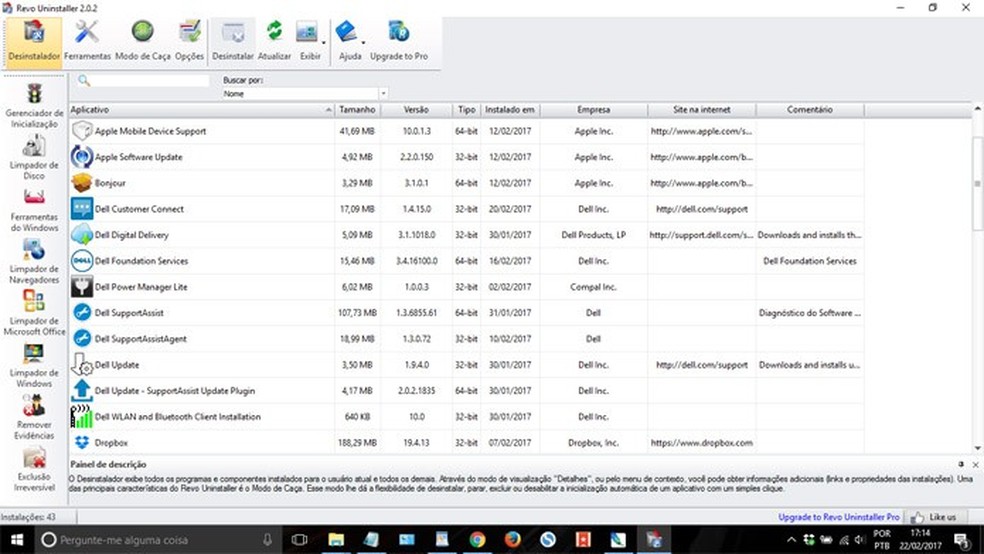Select Dell Digital Delivery entry
The height and width of the screenshot is (554, 984).
[466, 235]
